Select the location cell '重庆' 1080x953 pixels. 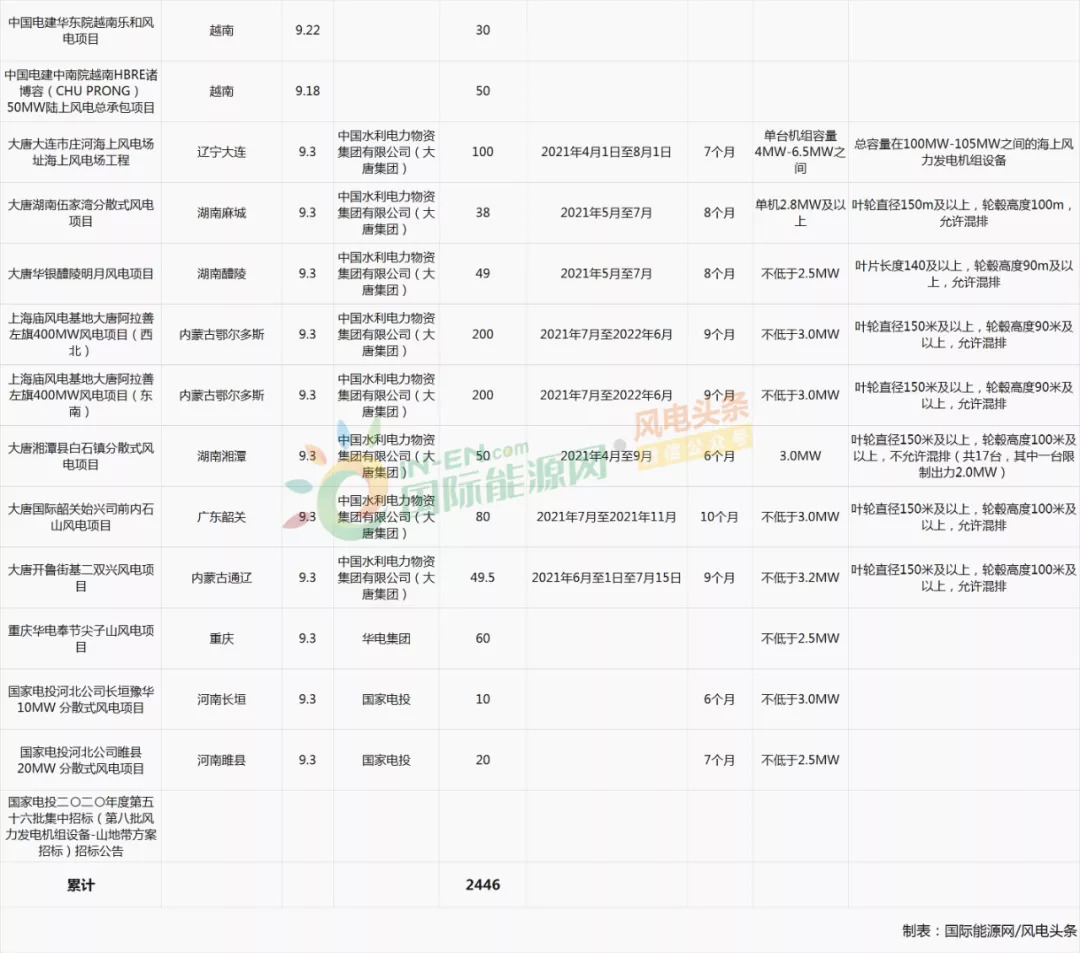click(221, 638)
